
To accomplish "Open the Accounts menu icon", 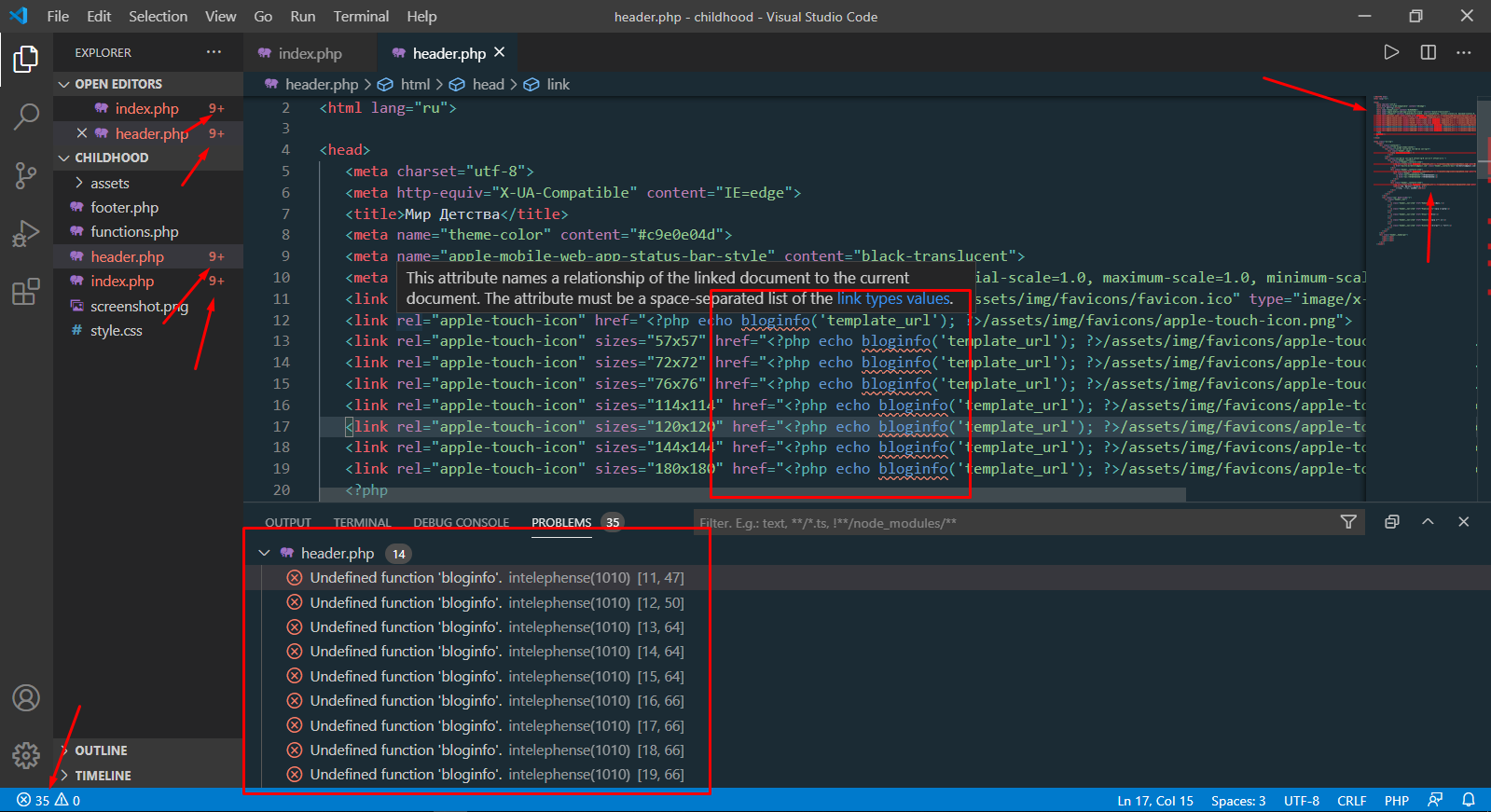I will [x=26, y=697].
